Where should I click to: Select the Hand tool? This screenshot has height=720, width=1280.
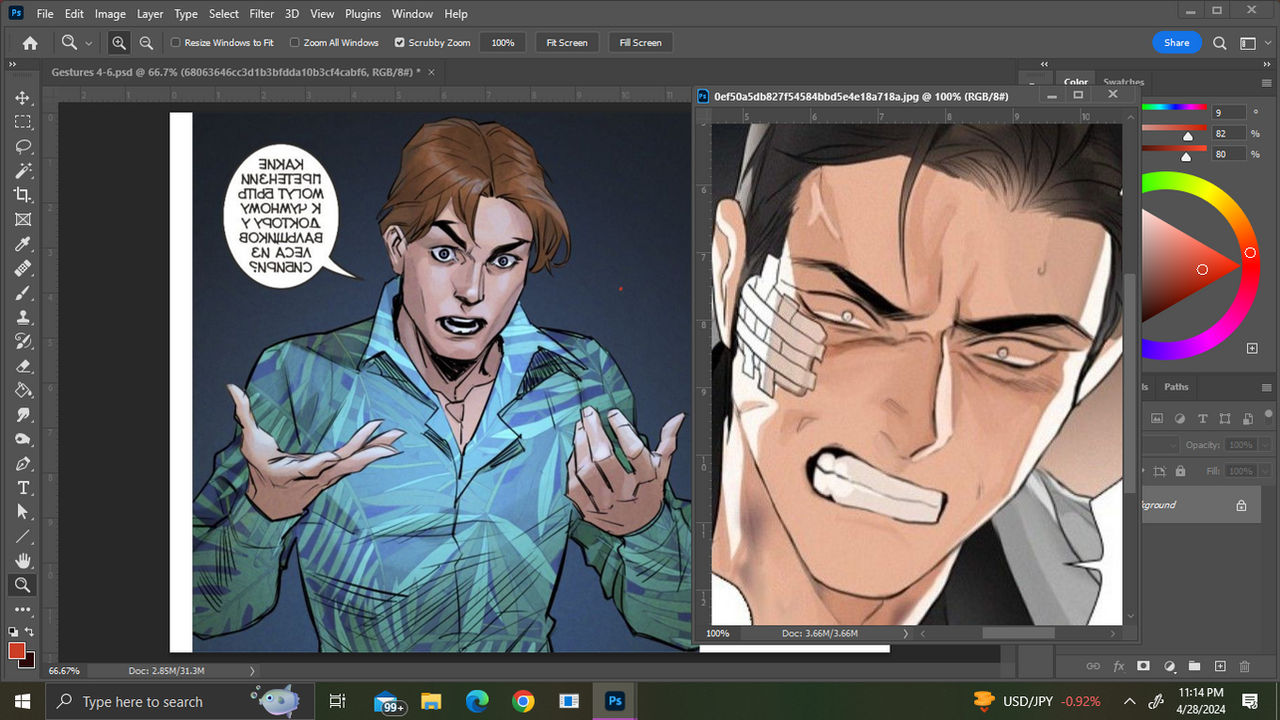pyautogui.click(x=23, y=561)
